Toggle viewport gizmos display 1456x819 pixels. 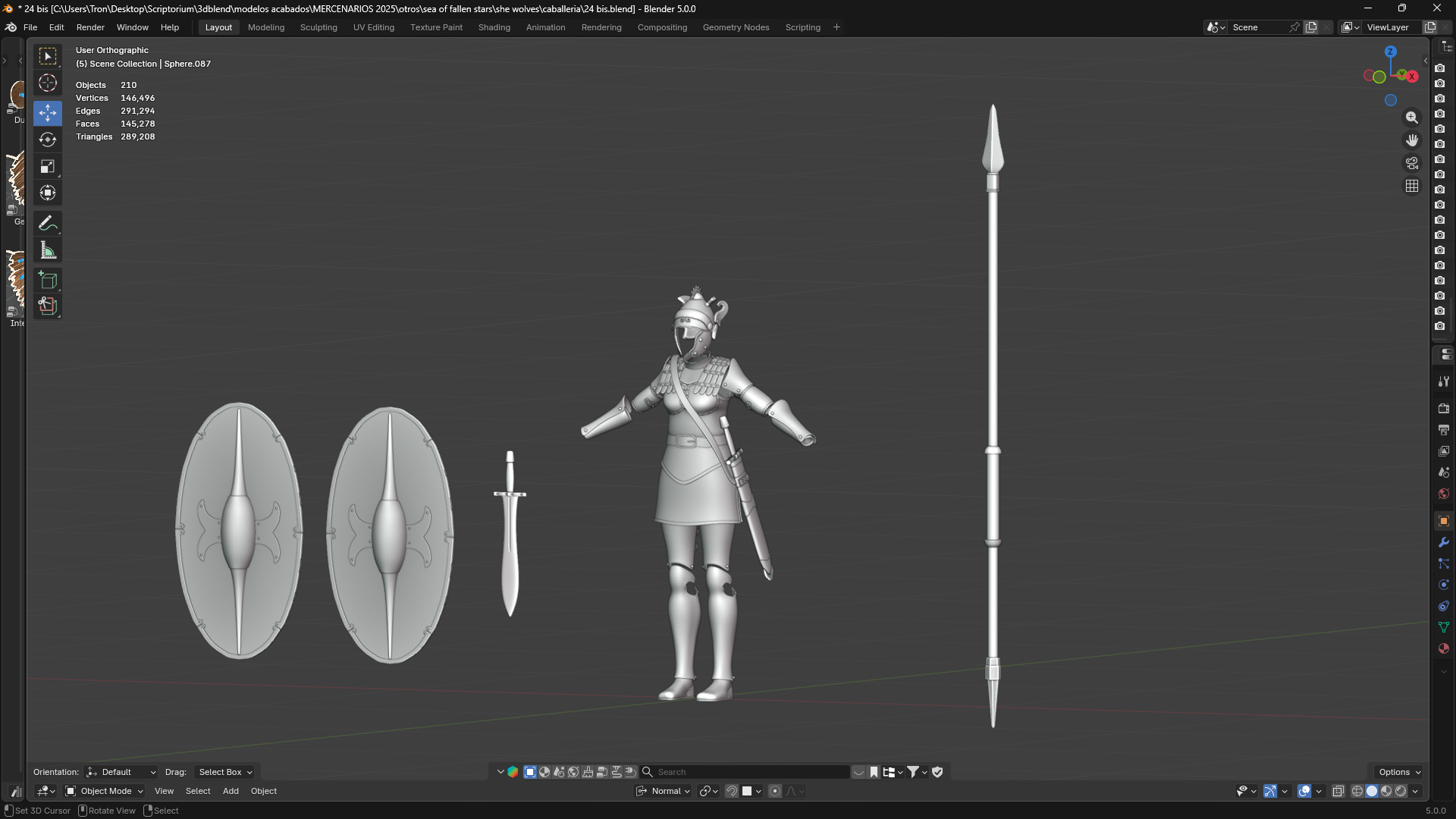[x=1270, y=791]
